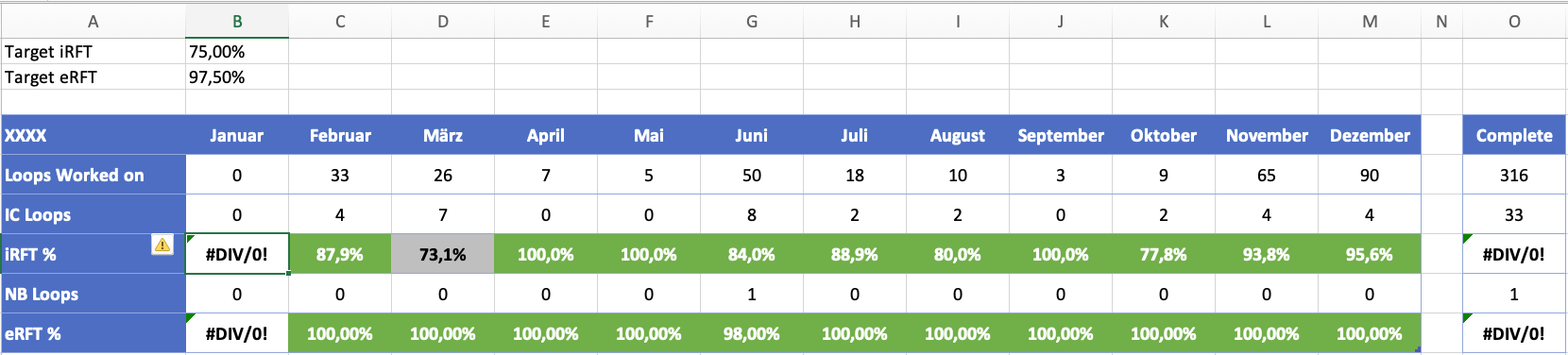Select the gray März iRFT 73,1% cell
The height and width of the screenshot is (355, 1568).
(443, 255)
